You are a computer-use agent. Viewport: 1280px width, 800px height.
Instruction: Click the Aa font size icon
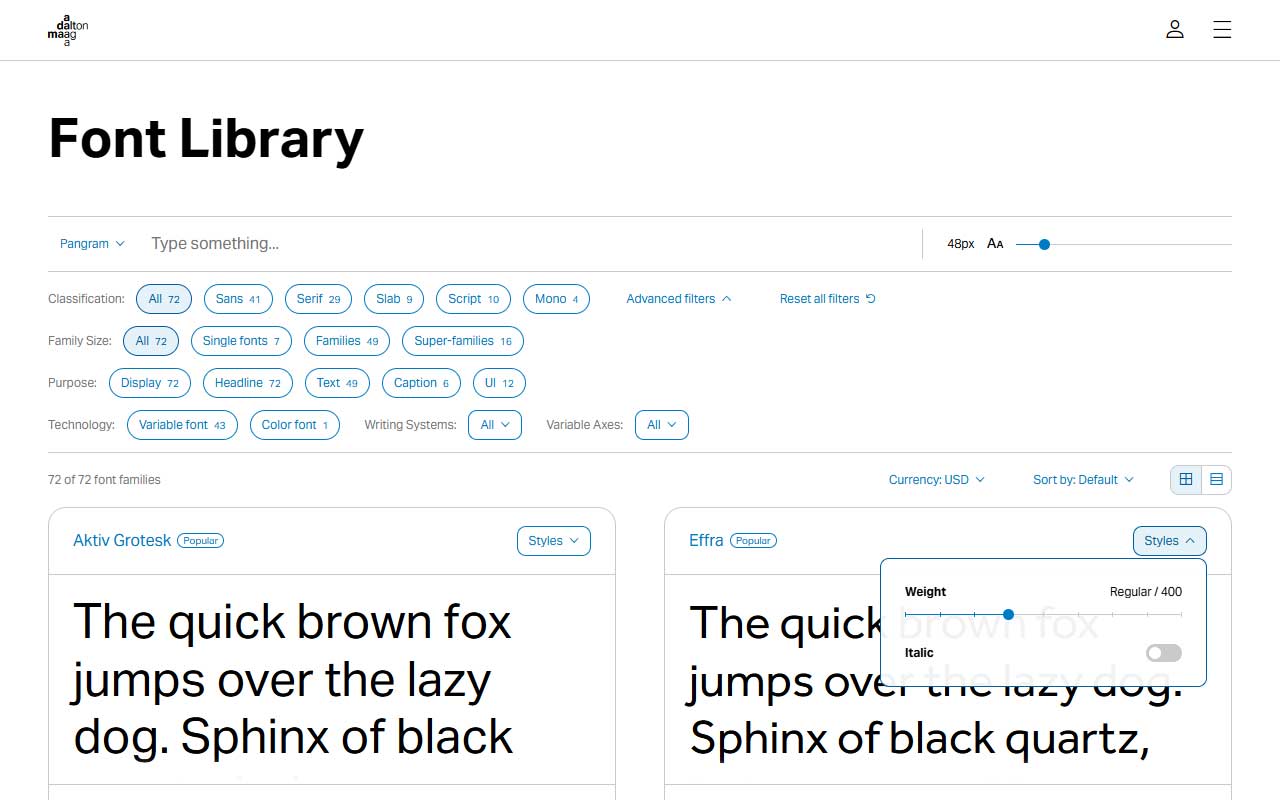pos(994,243)
